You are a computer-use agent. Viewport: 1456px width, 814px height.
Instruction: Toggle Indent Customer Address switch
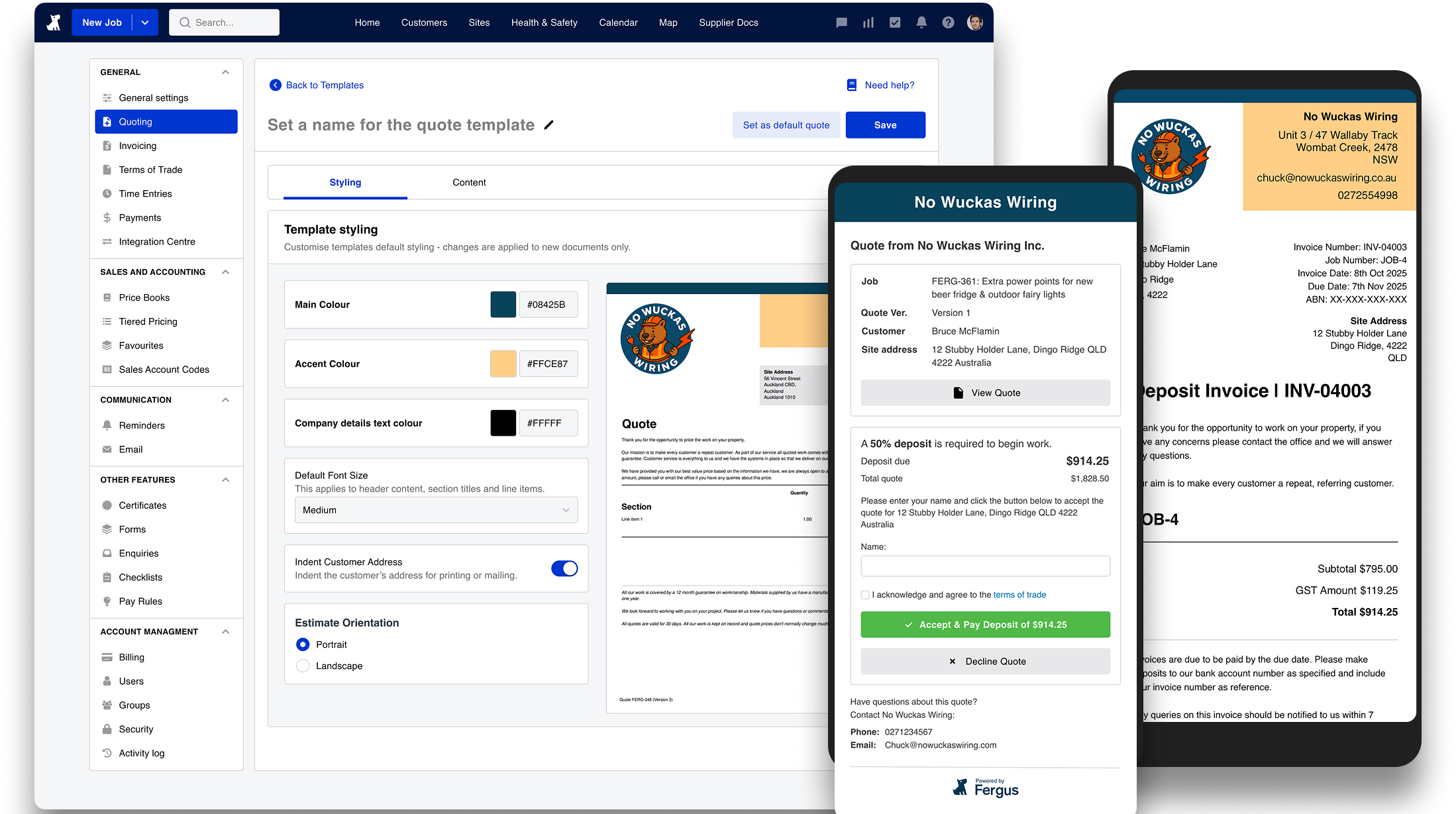(564, 568)
